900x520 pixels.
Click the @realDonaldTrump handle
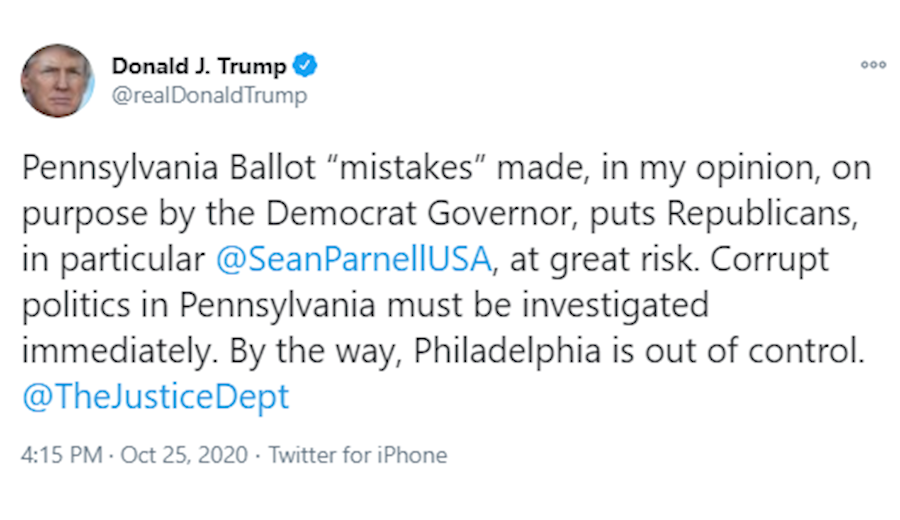pos(209,96)
